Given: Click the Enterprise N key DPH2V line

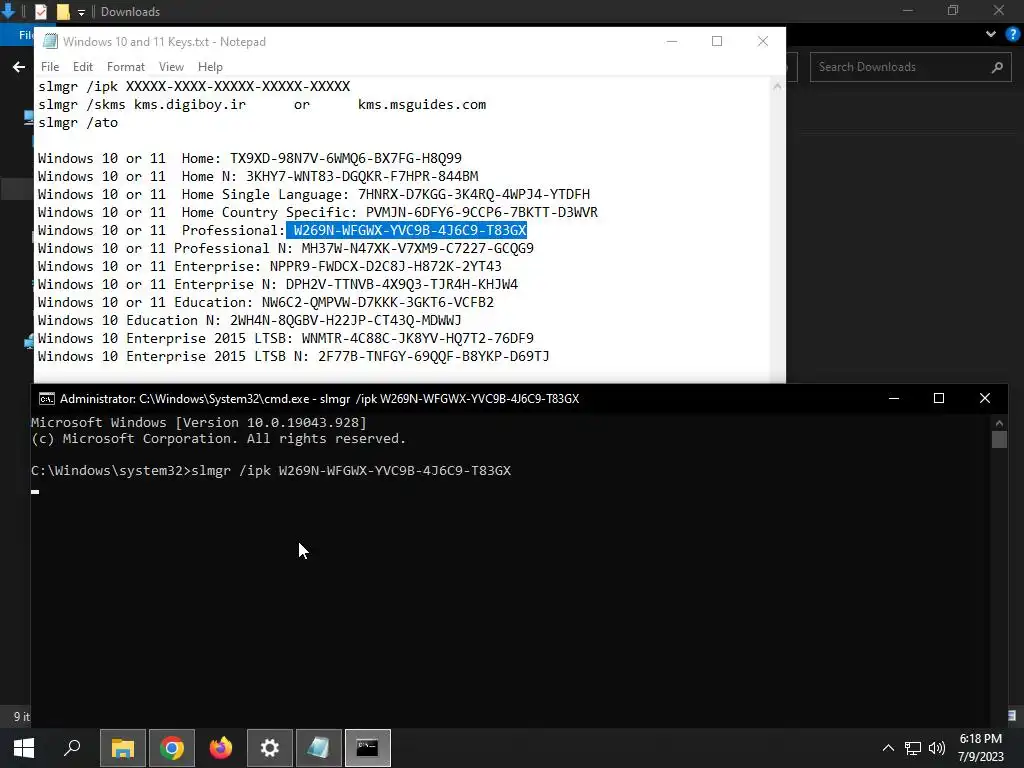Looking at the screenshot, I should click(278, 284).
